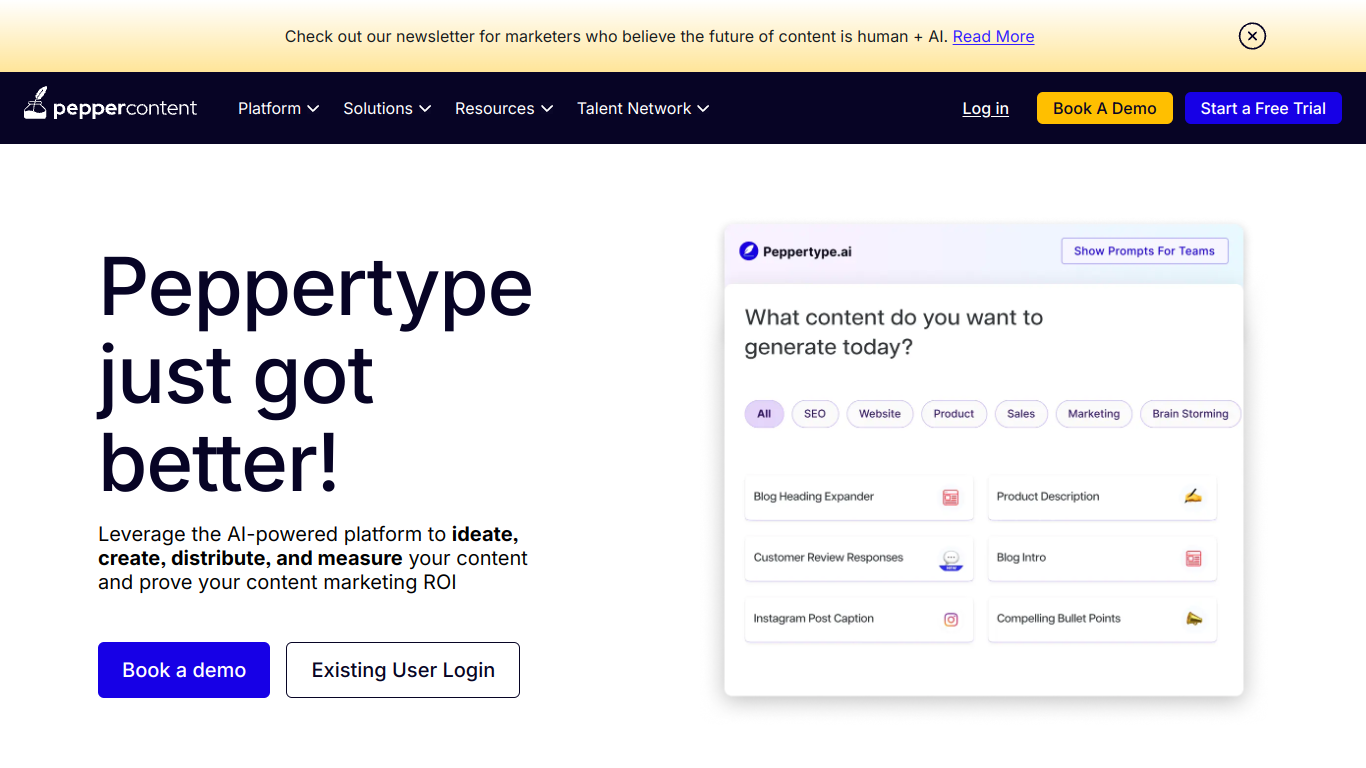
Task: Open the Read More newsletter link
Action: 993,36
